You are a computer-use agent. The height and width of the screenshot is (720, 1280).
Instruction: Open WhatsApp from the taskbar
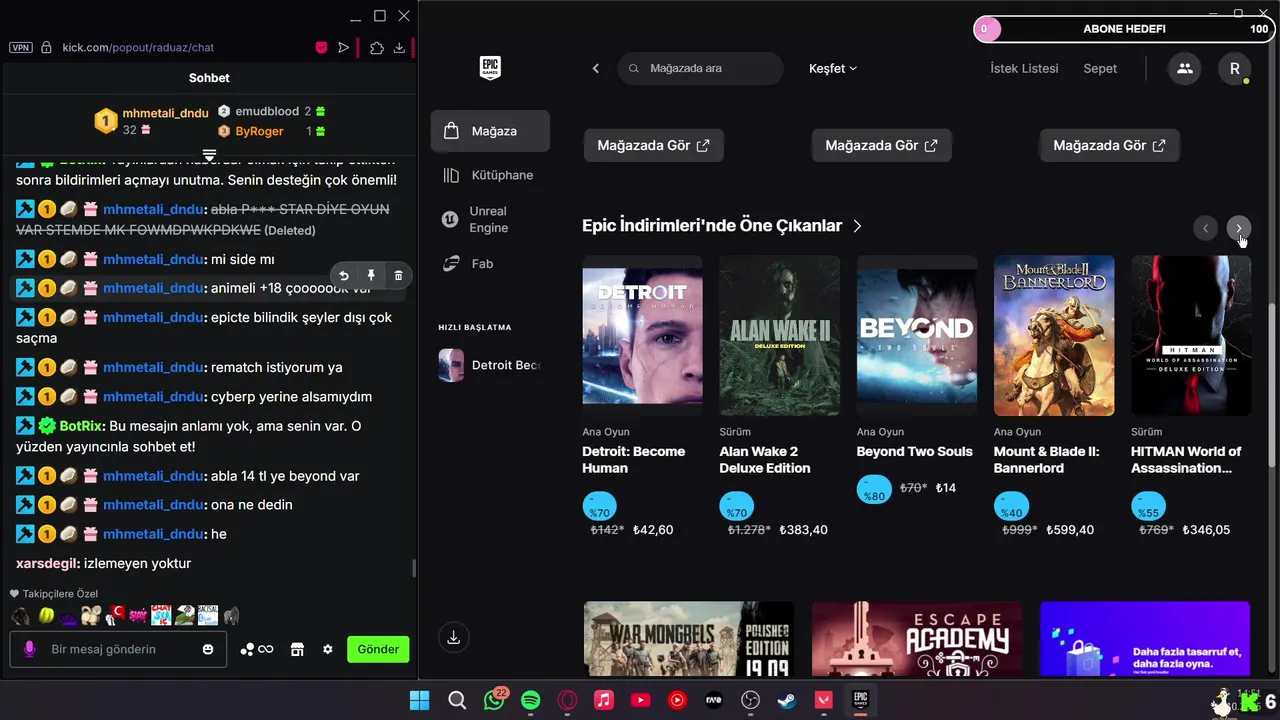click(x=494, y=701)
